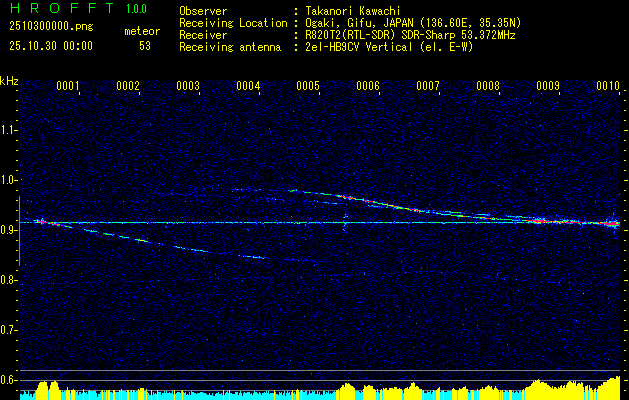Click the Receiver field label

click(x=203, y=35)
